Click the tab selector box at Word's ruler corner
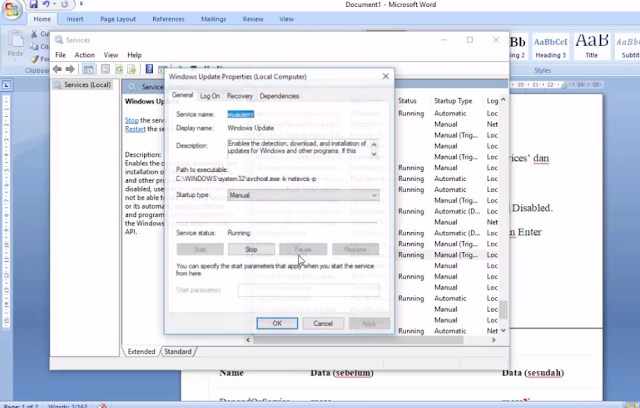The image size is (640, 408). [7, 85]
